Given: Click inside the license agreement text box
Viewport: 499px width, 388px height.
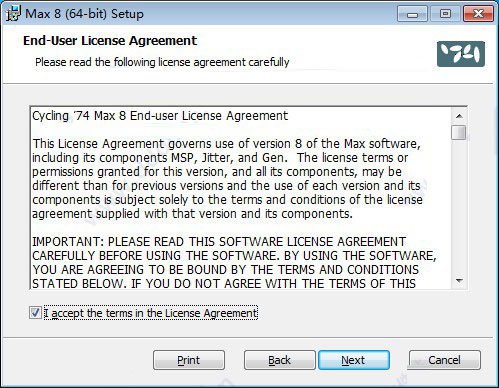Looking at the screenshot, I should pos(241,198).
